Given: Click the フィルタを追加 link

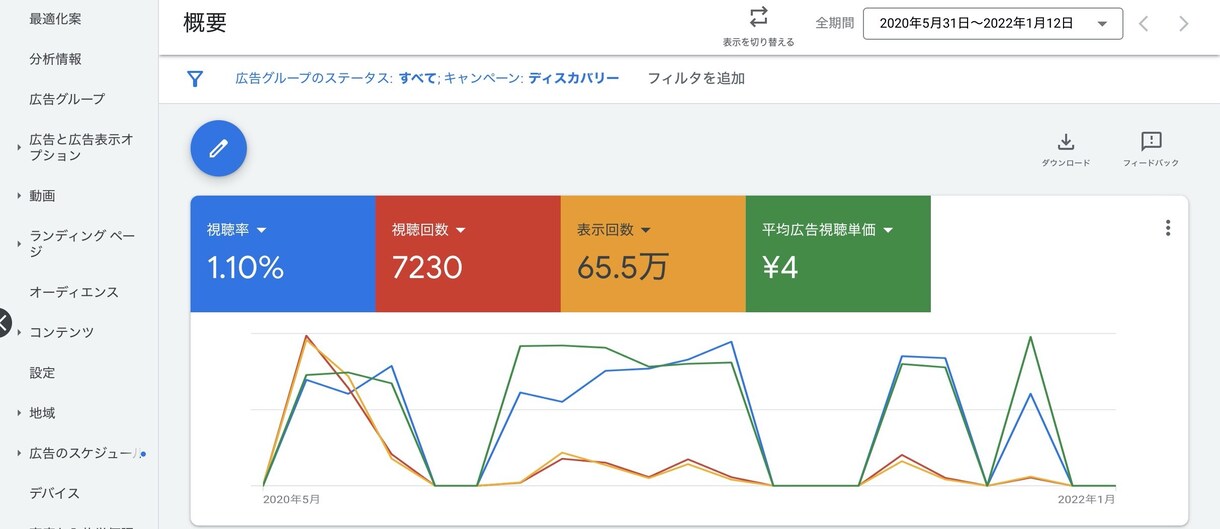Looking at the screenshot, I should (x=696, y=78).
